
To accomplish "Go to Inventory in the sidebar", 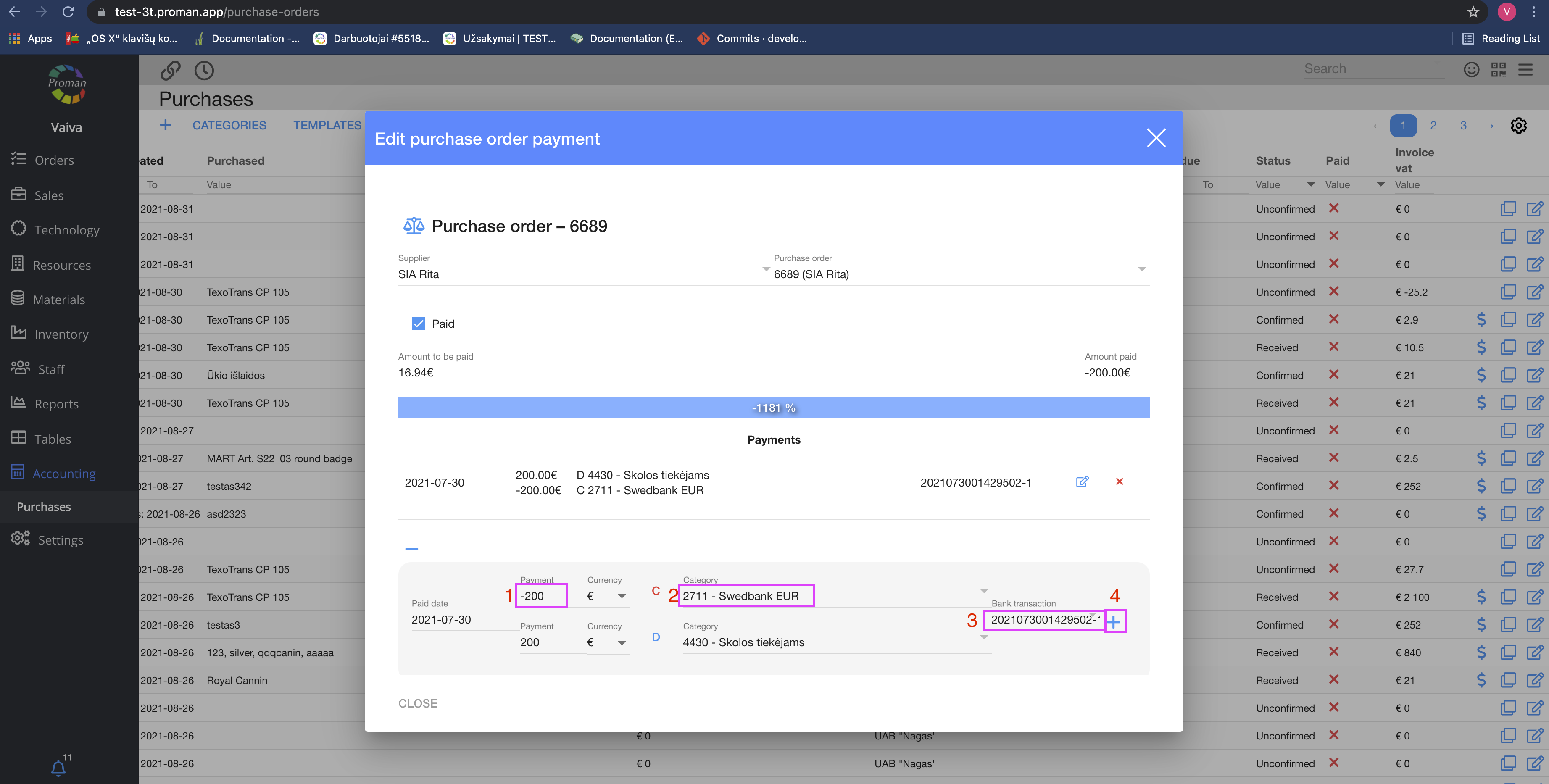I will click(x=61, y=334).
